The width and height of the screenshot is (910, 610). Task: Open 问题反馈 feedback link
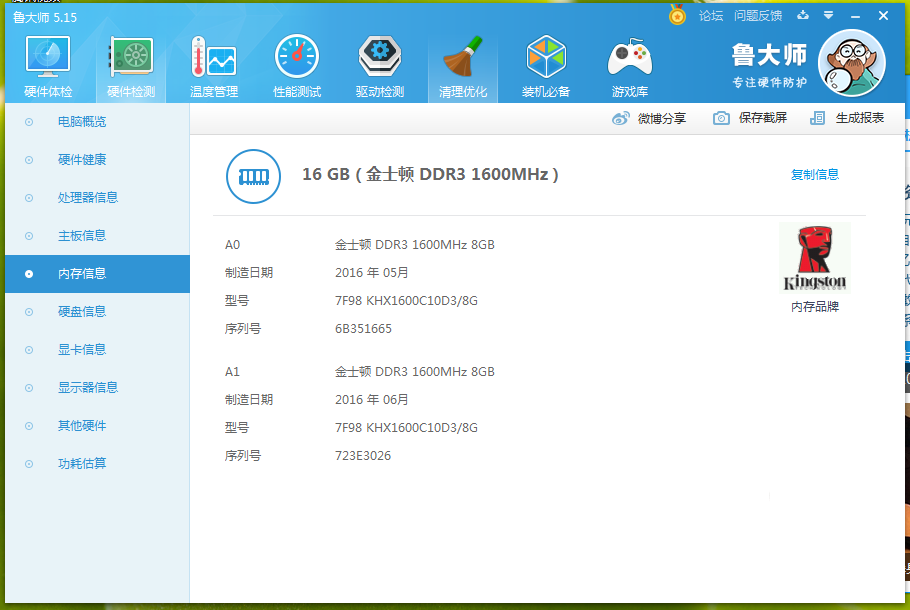(x=758, y=16)
